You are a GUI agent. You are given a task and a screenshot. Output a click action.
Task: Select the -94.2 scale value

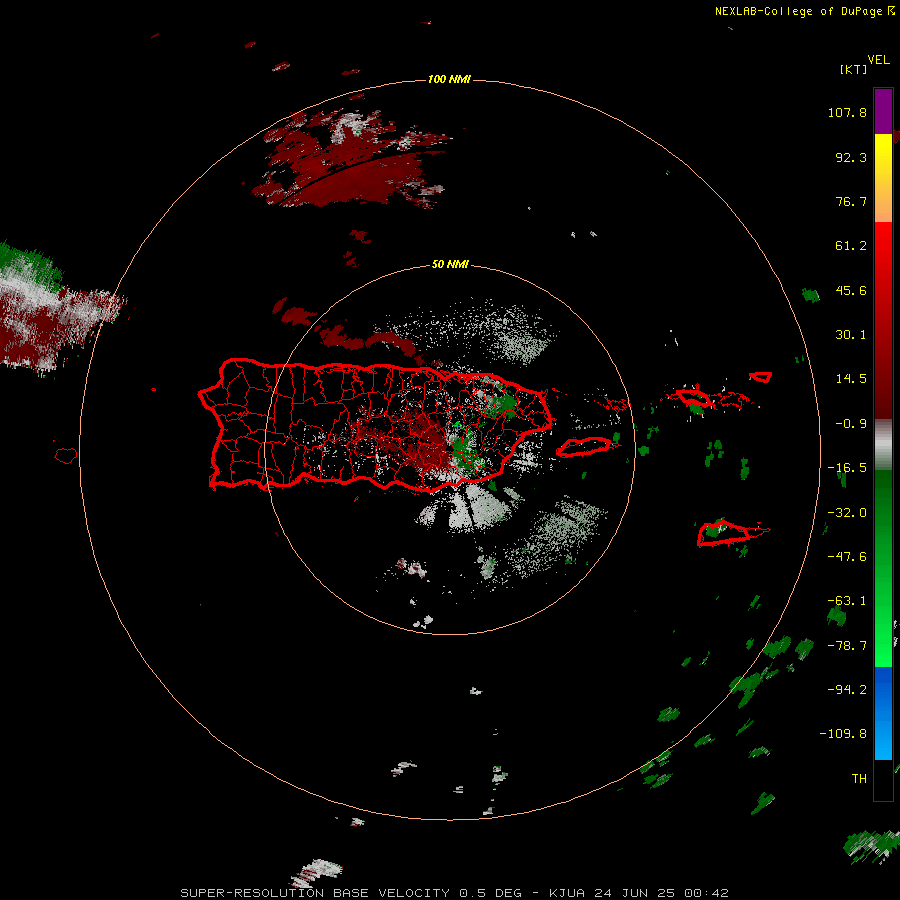pyautogui.click(x=847, y=689)
